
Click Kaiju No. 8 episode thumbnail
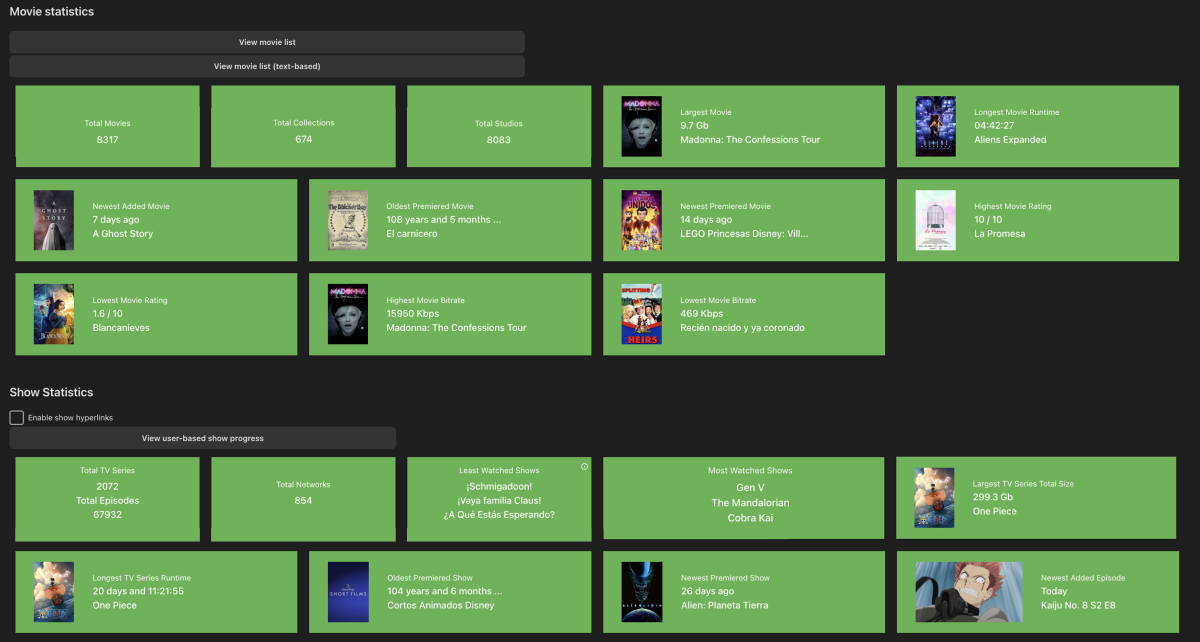(969, 591)
